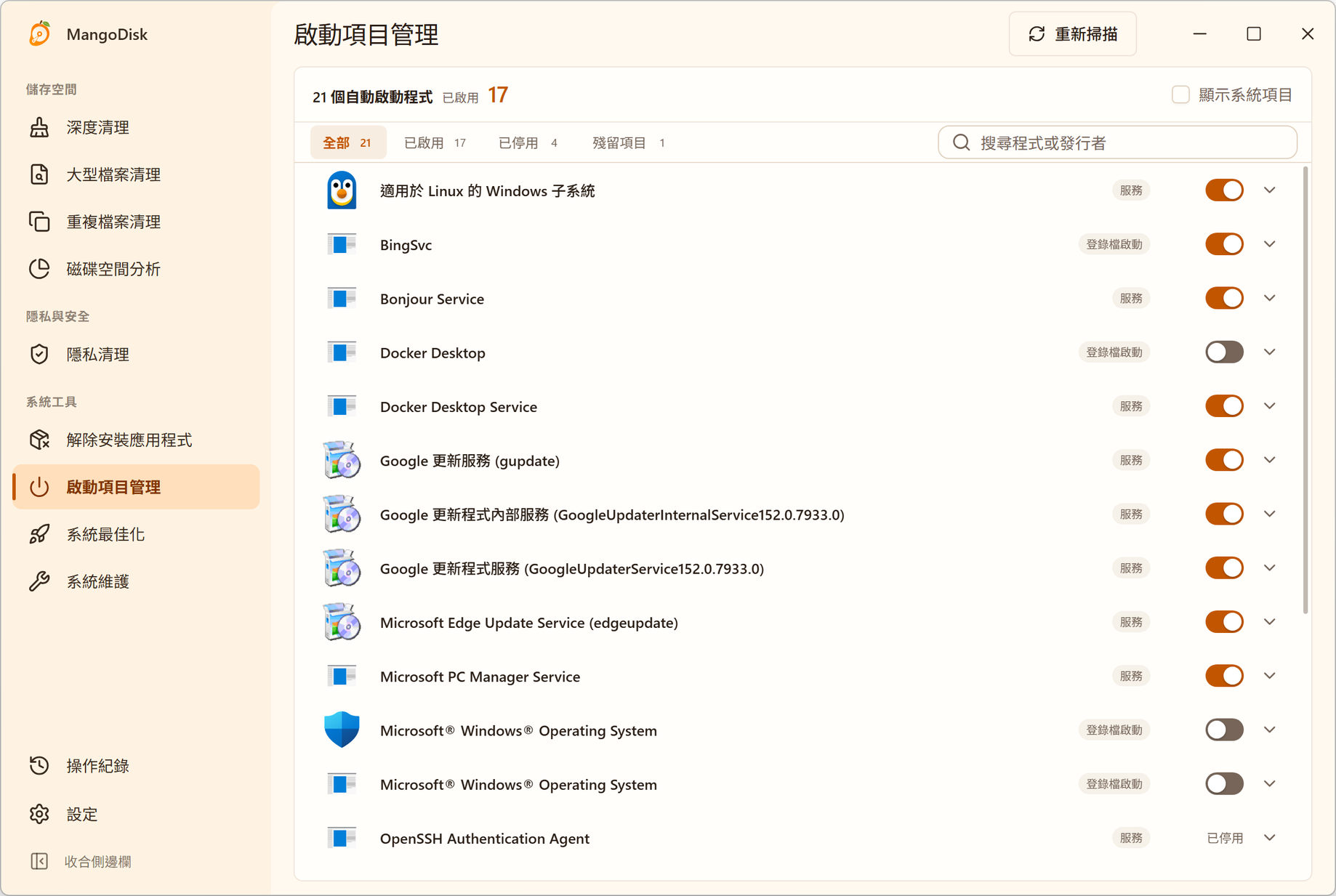Toggle Microsoft PC Manager Service off
Viewport: 1336px width, 896px height.
tap(1224, 676)
